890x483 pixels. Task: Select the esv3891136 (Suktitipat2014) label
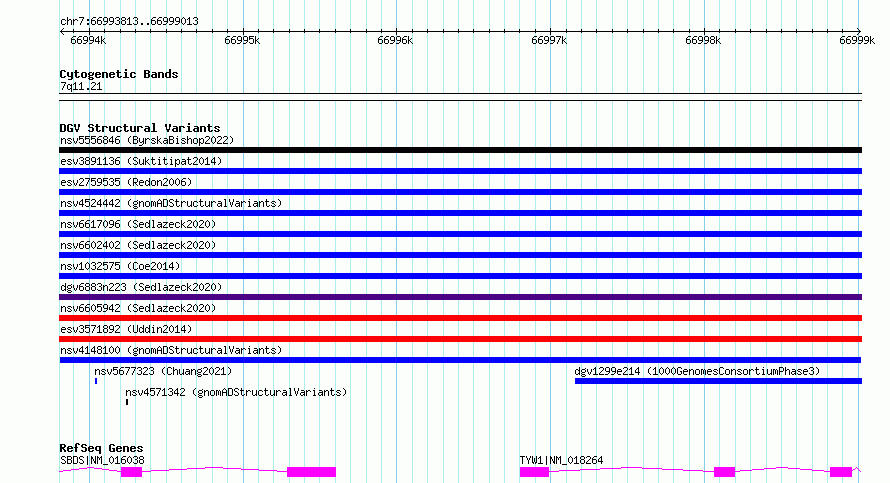coord(141,161)
